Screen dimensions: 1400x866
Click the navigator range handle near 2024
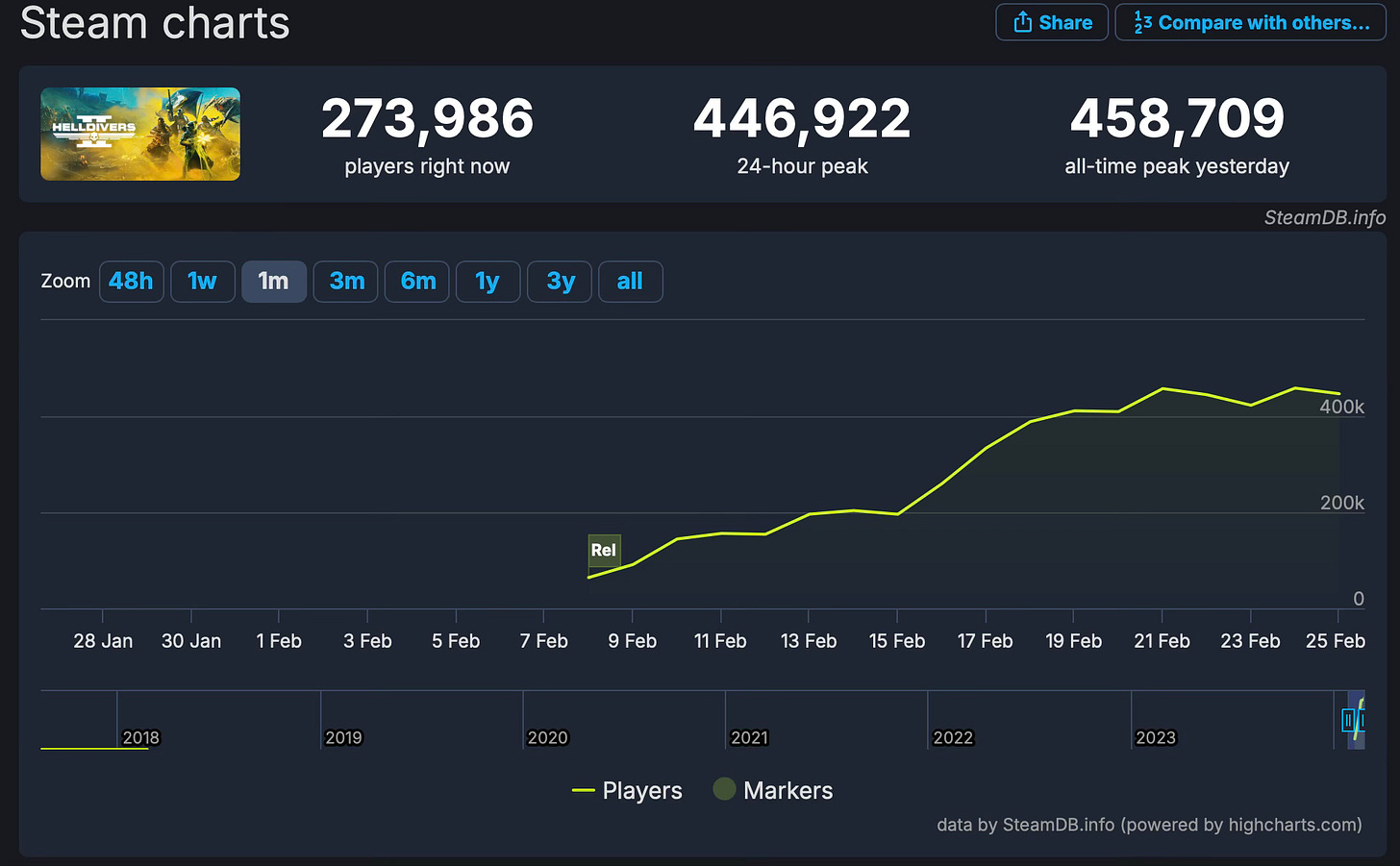(1348, 720)
